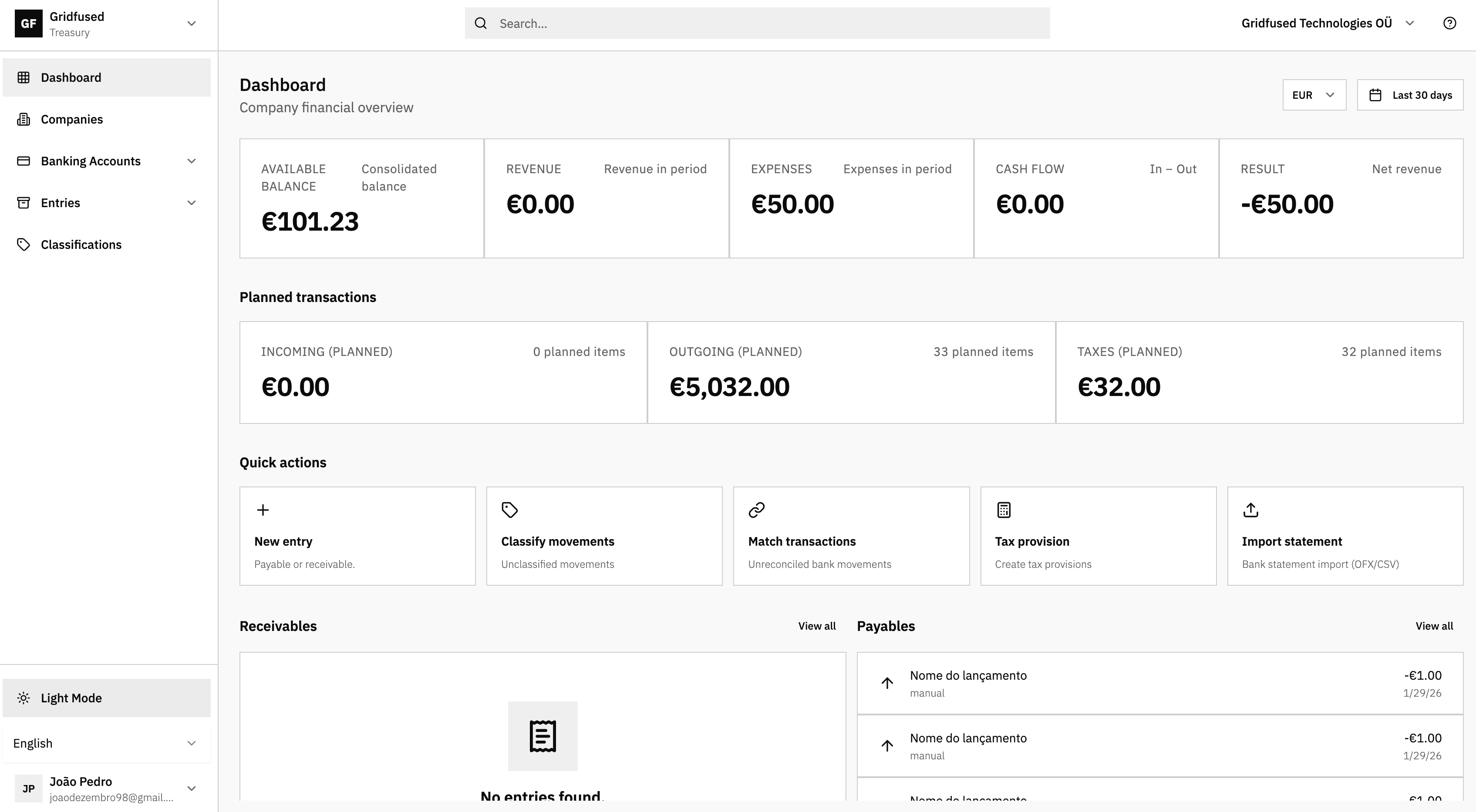Click the calendar icon in date range button

(x=1375, y=95)
